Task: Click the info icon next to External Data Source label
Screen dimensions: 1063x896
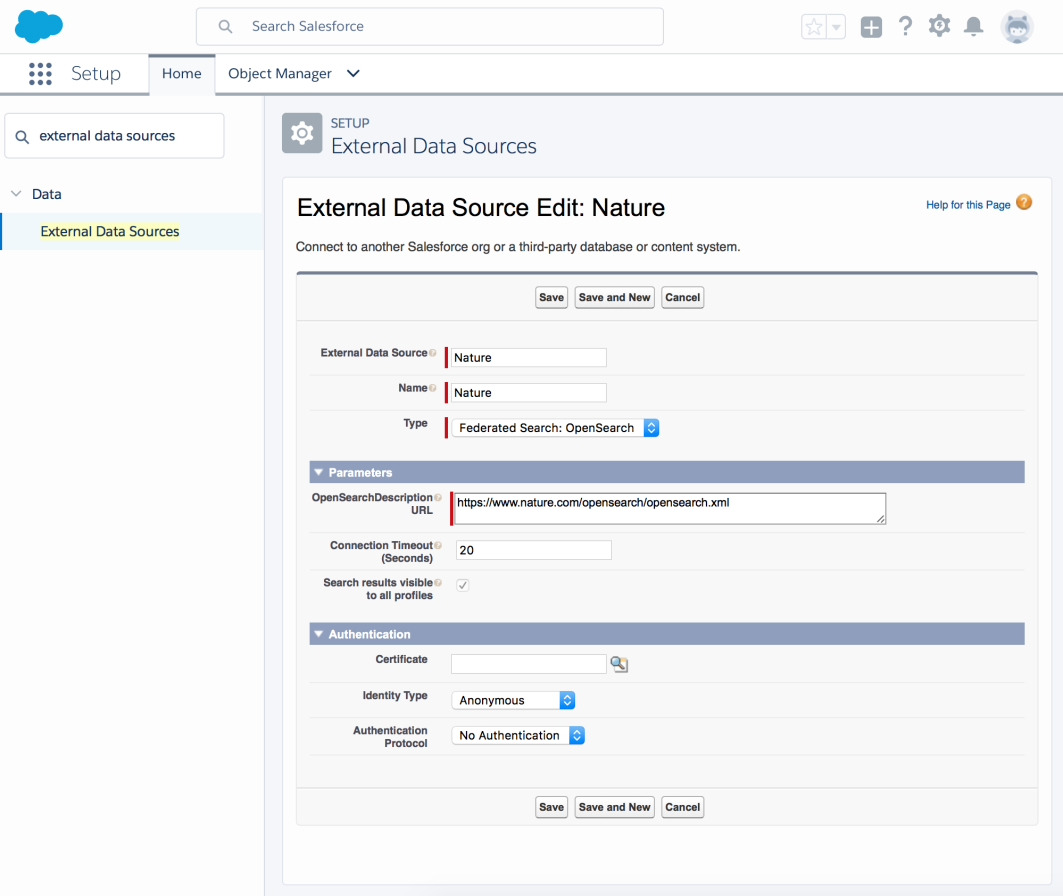Action: (x=433, y=352)
